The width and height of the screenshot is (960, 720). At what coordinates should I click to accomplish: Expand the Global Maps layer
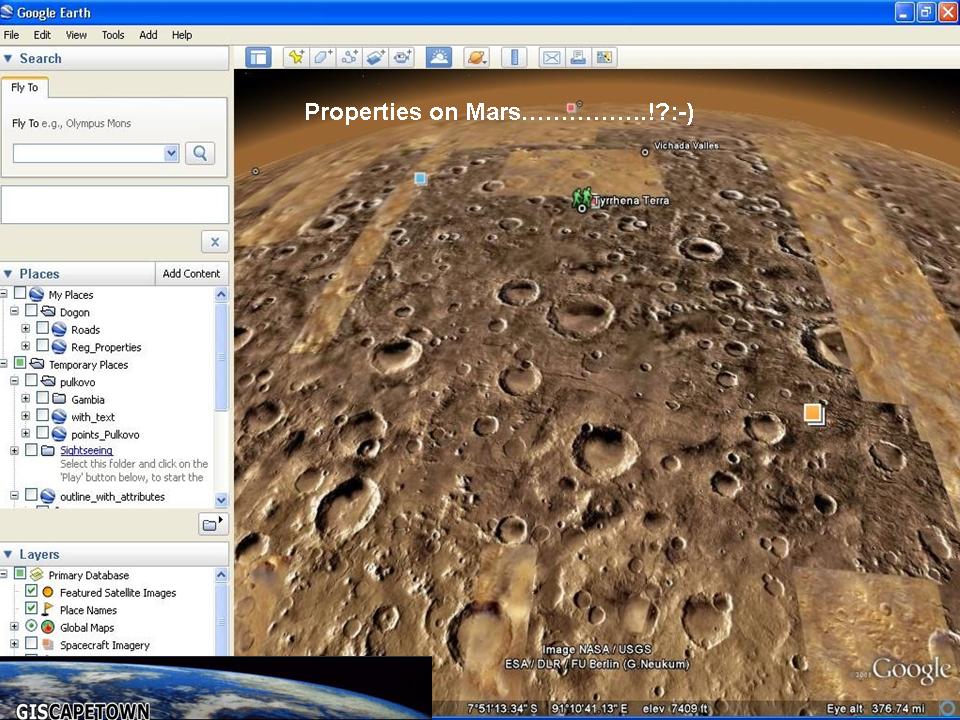pos(14,626)
